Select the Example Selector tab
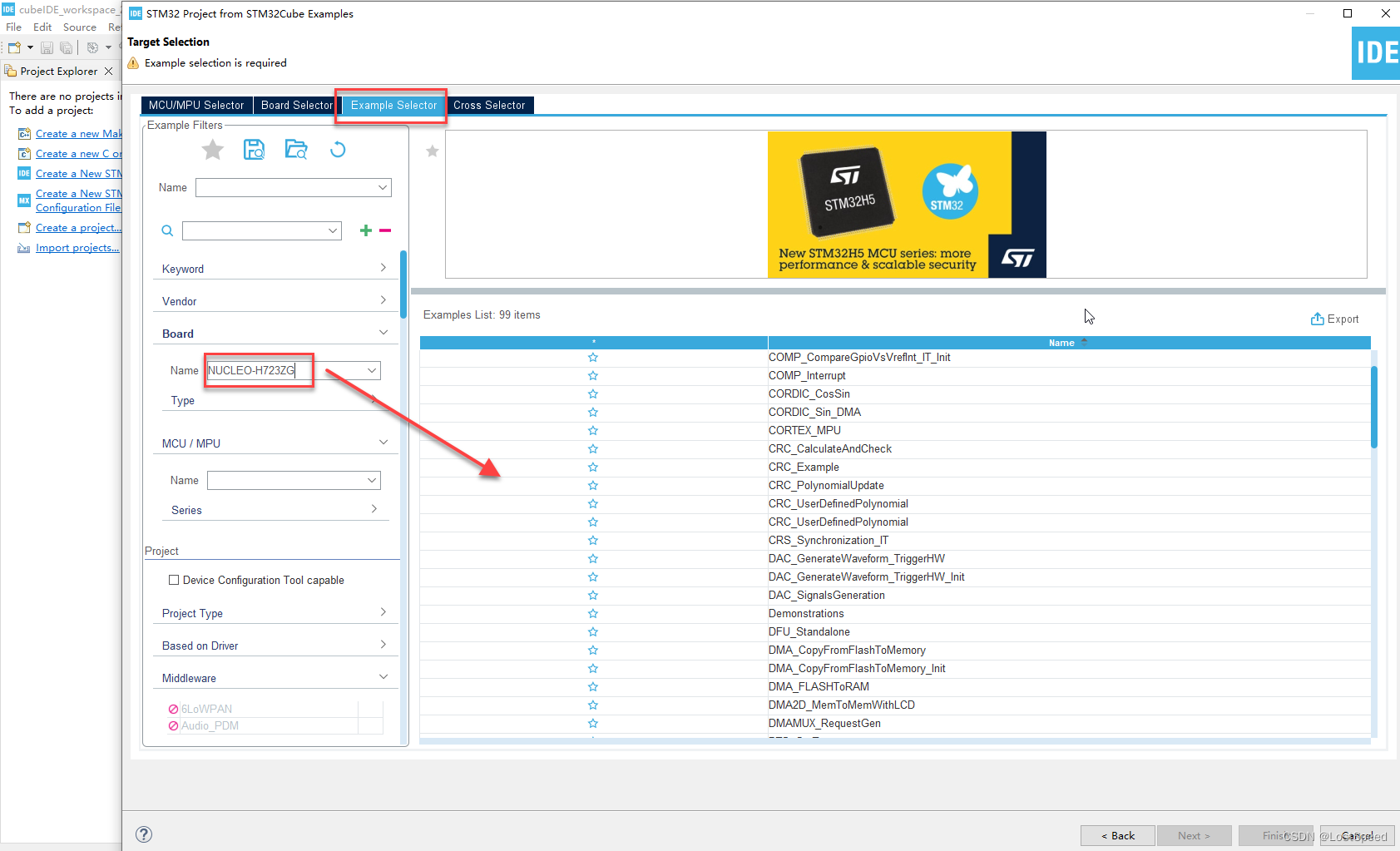Screen dimensions: 1400x851 [393, 105]
